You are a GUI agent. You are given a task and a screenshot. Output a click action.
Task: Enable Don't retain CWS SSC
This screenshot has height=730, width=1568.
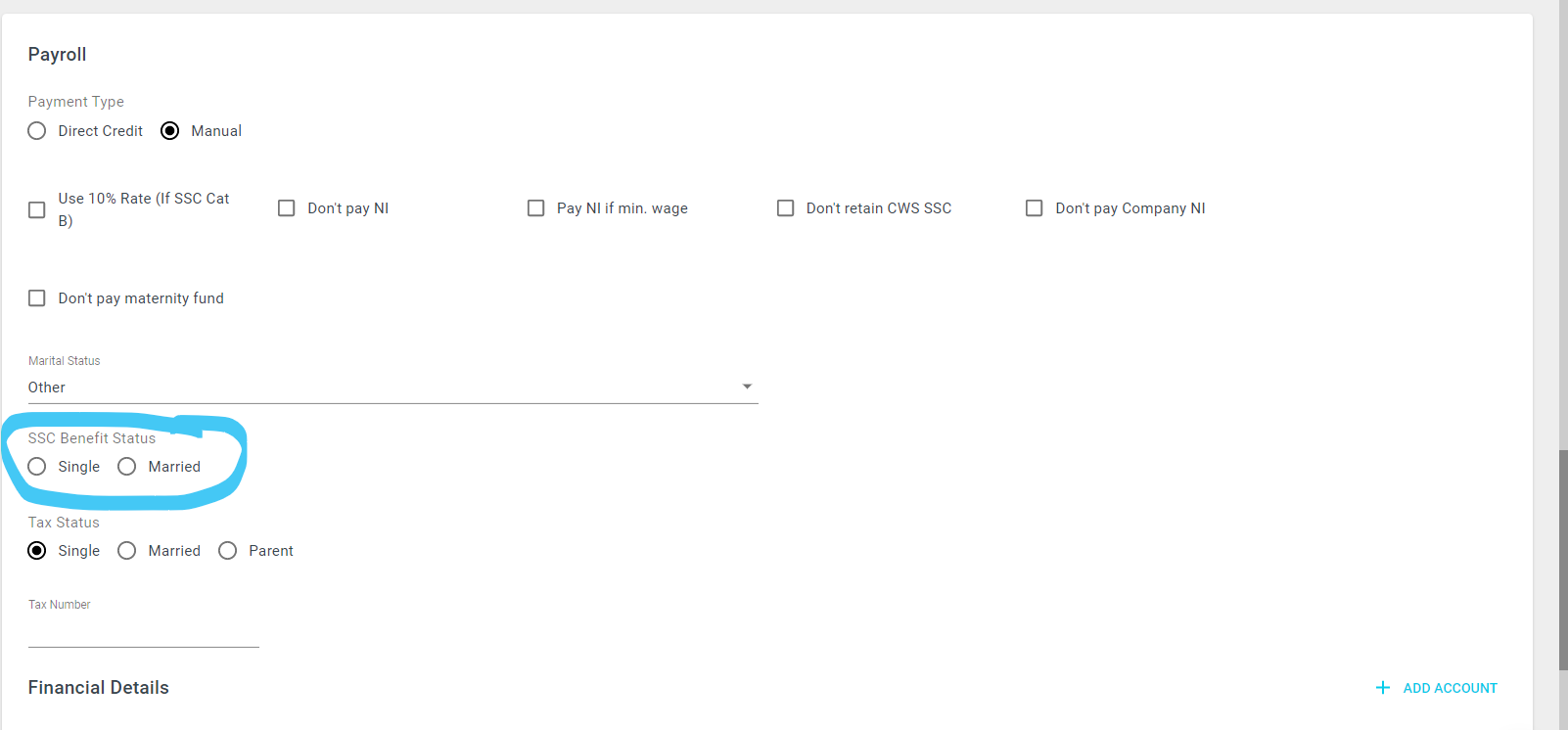tap(785, 208)
